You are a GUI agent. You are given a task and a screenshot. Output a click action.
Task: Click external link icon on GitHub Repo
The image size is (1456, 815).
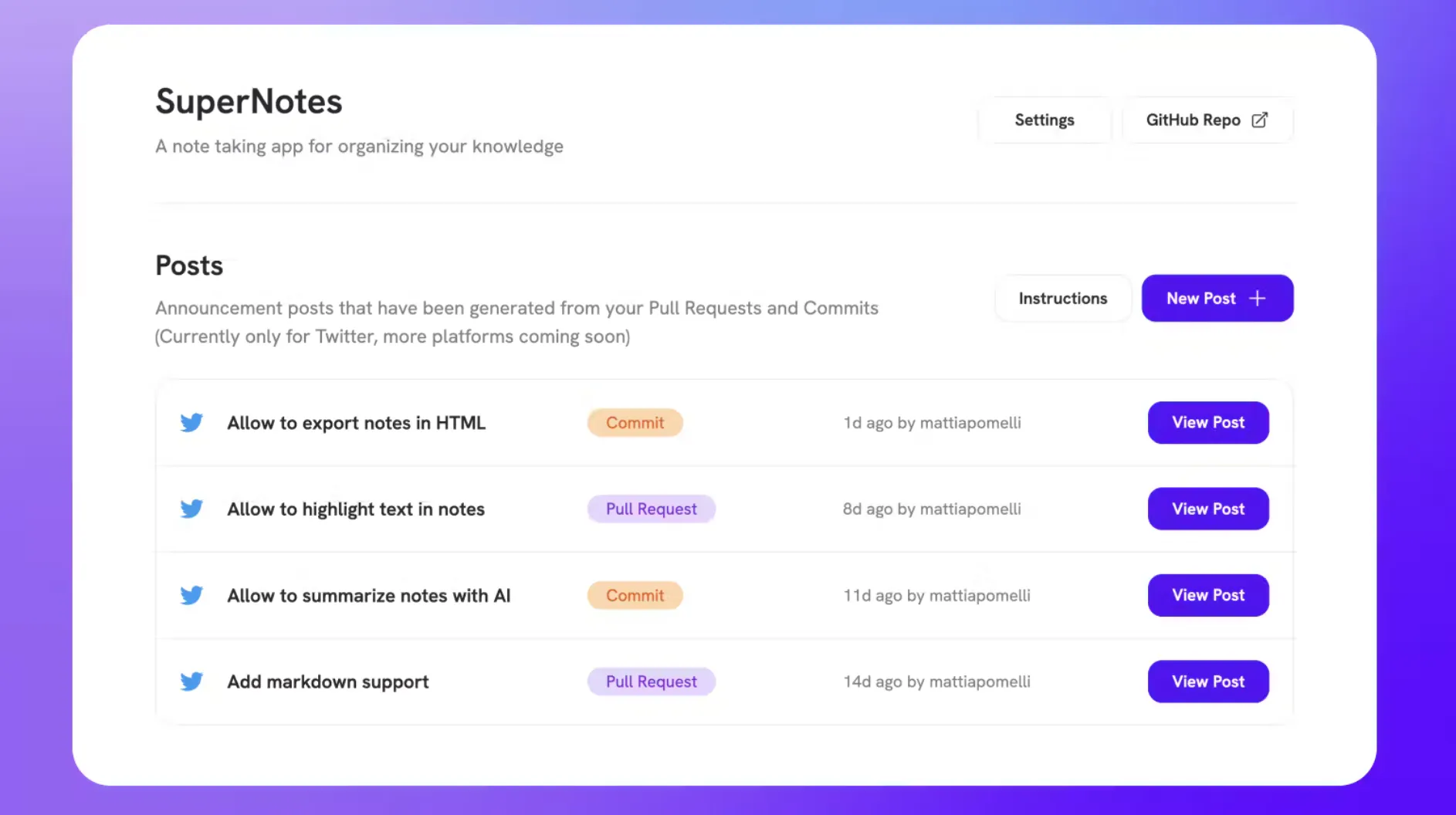[x=1259, y=120]
